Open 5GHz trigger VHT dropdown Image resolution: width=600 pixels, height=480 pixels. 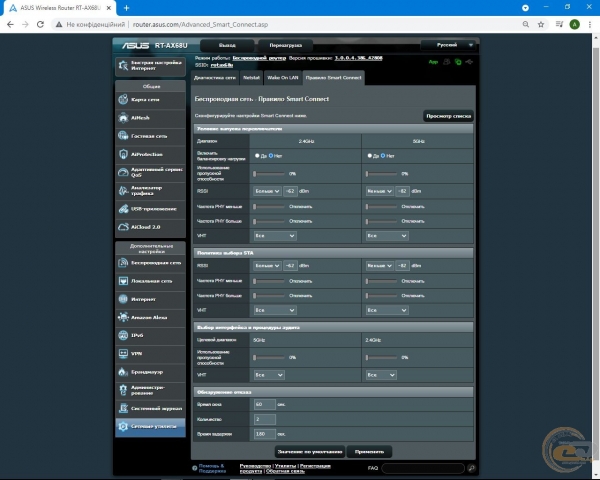point(387,236)
